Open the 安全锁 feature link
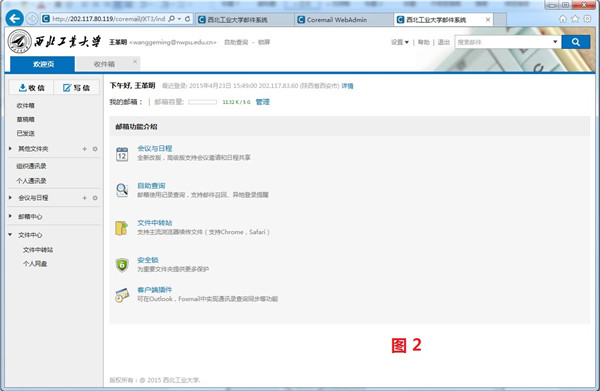 click(x=148, y=260)
